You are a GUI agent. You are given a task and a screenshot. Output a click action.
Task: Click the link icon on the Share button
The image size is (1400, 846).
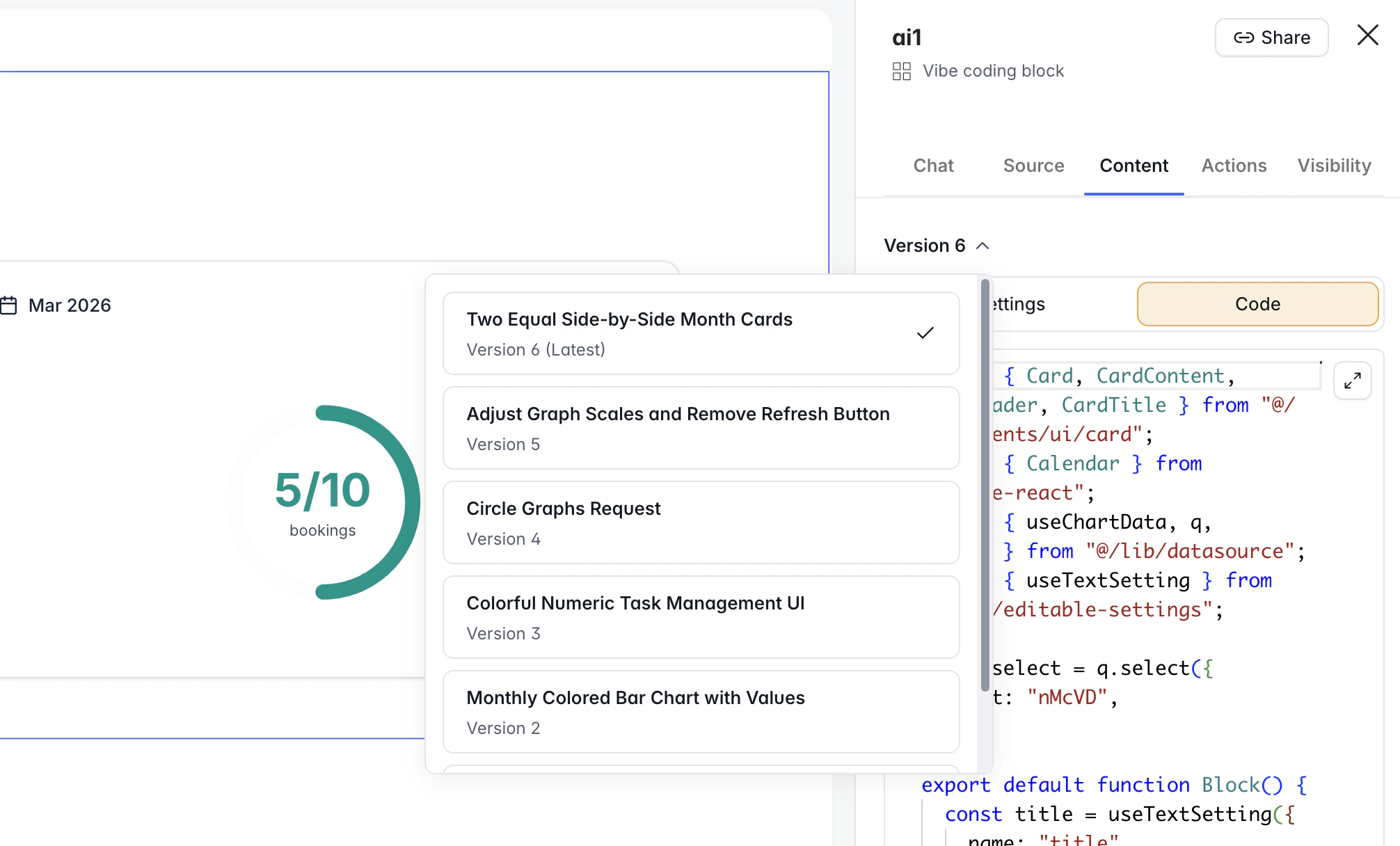[x=1243, y=38]
